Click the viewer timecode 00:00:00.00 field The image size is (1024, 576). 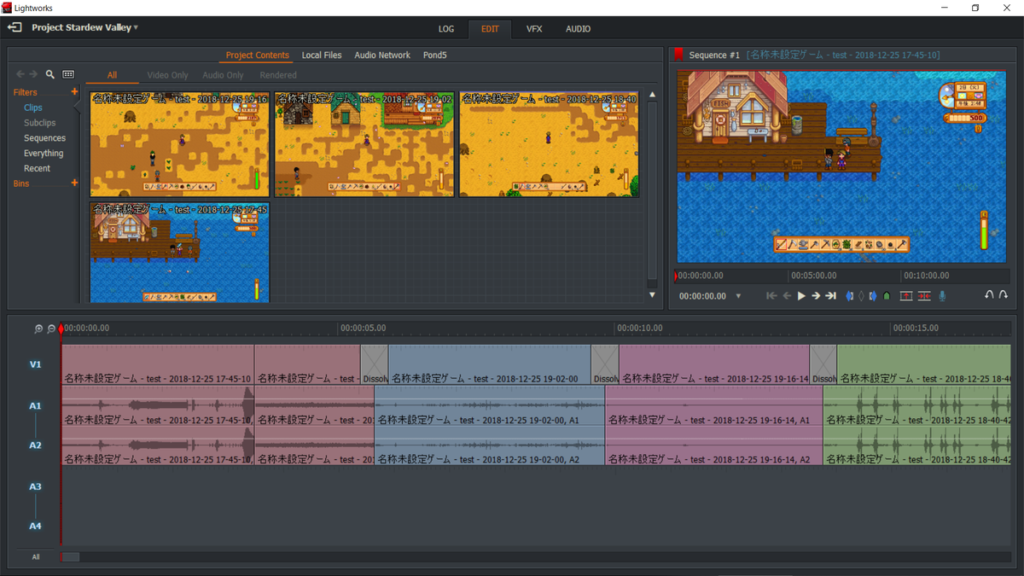tap(703, 296)
